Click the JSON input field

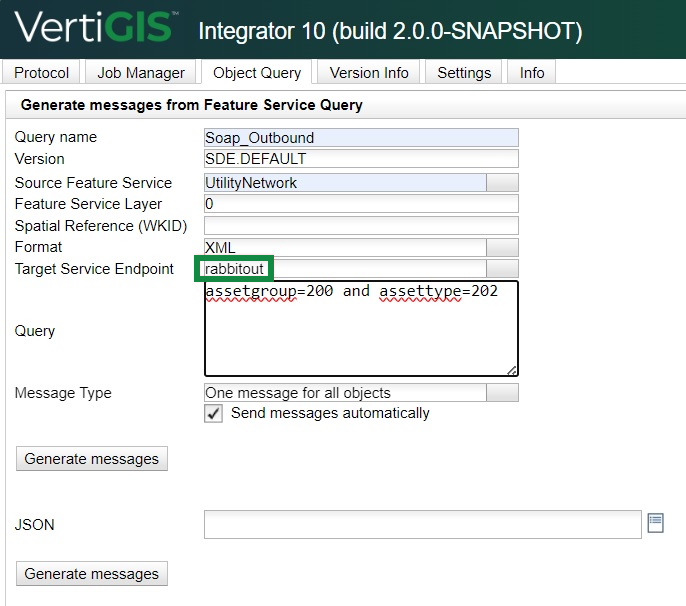pos(423,524)
